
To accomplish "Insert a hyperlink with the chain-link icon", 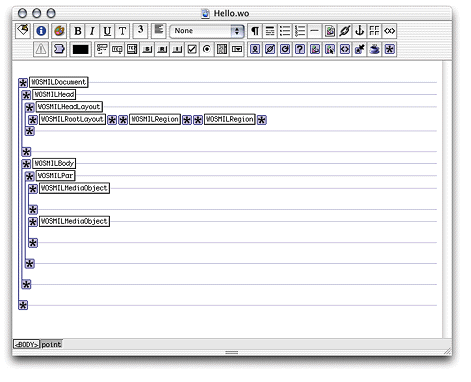I will coord(344,31).
